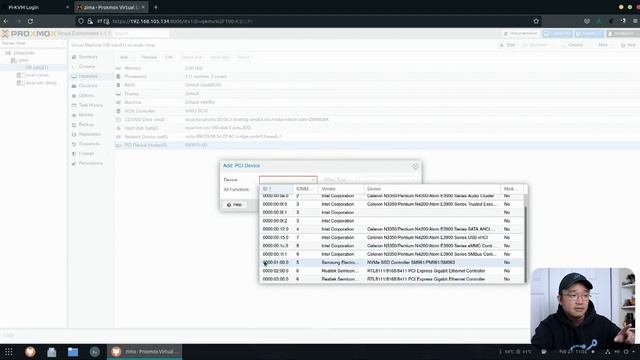Click the VM Start button
This screenshot has width=640, height=360.
pyautogui.click(x=507, y=45)
